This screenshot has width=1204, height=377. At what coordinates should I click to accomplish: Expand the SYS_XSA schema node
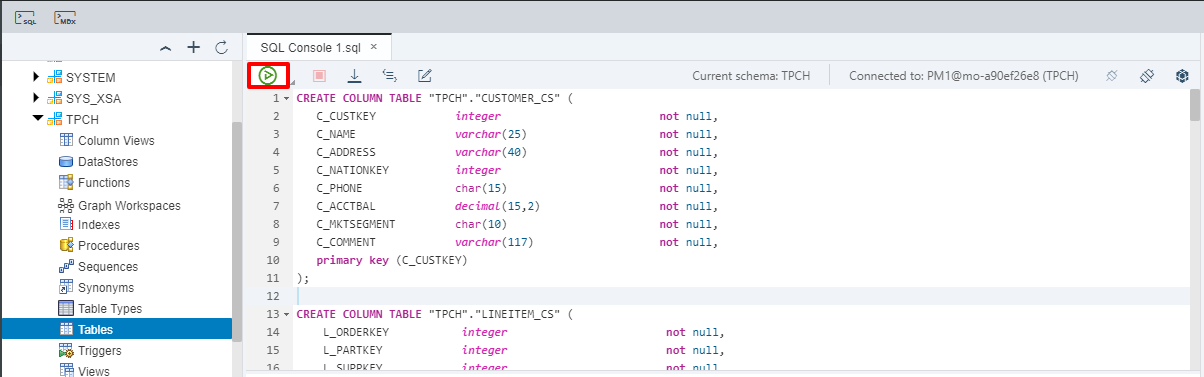click(x=37, y=98)
